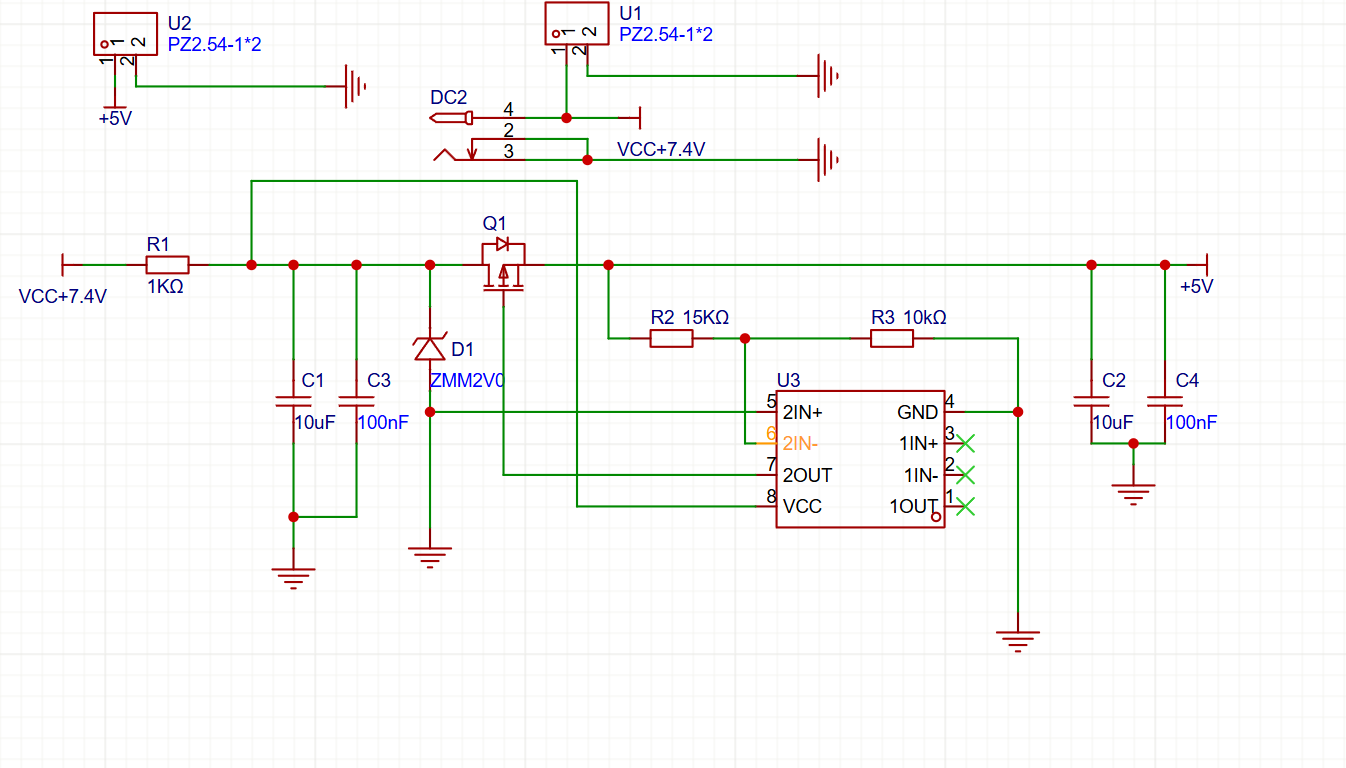The width and height of the screenshot is (1346, 768).
Task: Select the U2 header connector symbol
Action: pos(125,33)
